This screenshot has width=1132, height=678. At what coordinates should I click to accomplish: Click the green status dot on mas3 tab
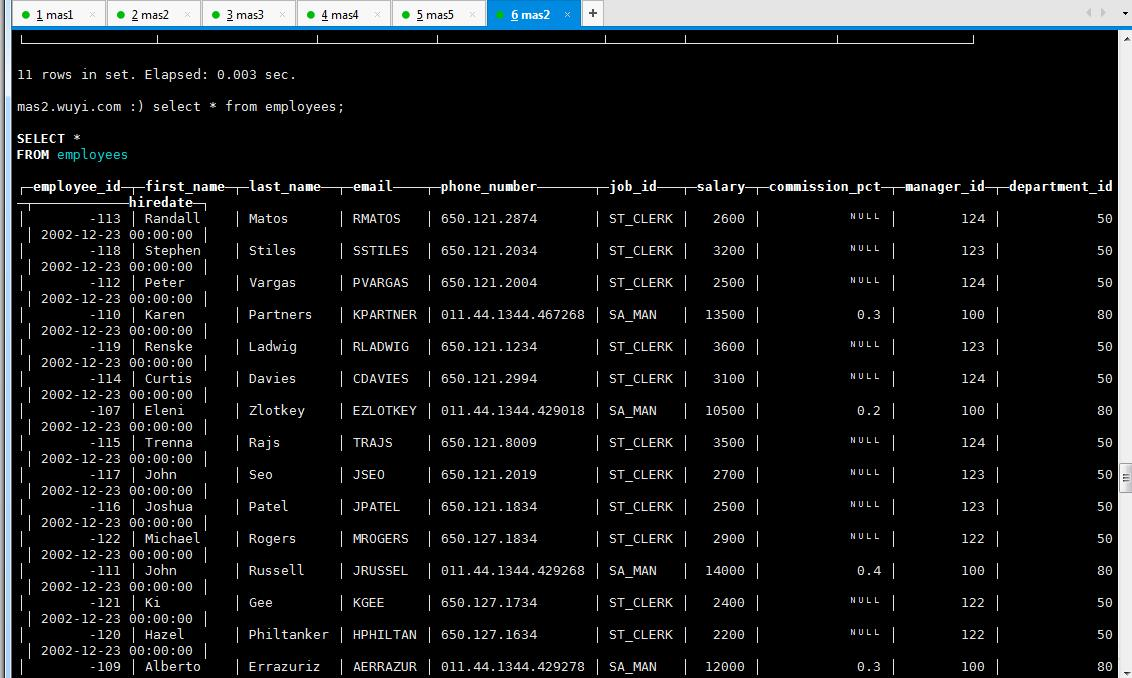215,15
